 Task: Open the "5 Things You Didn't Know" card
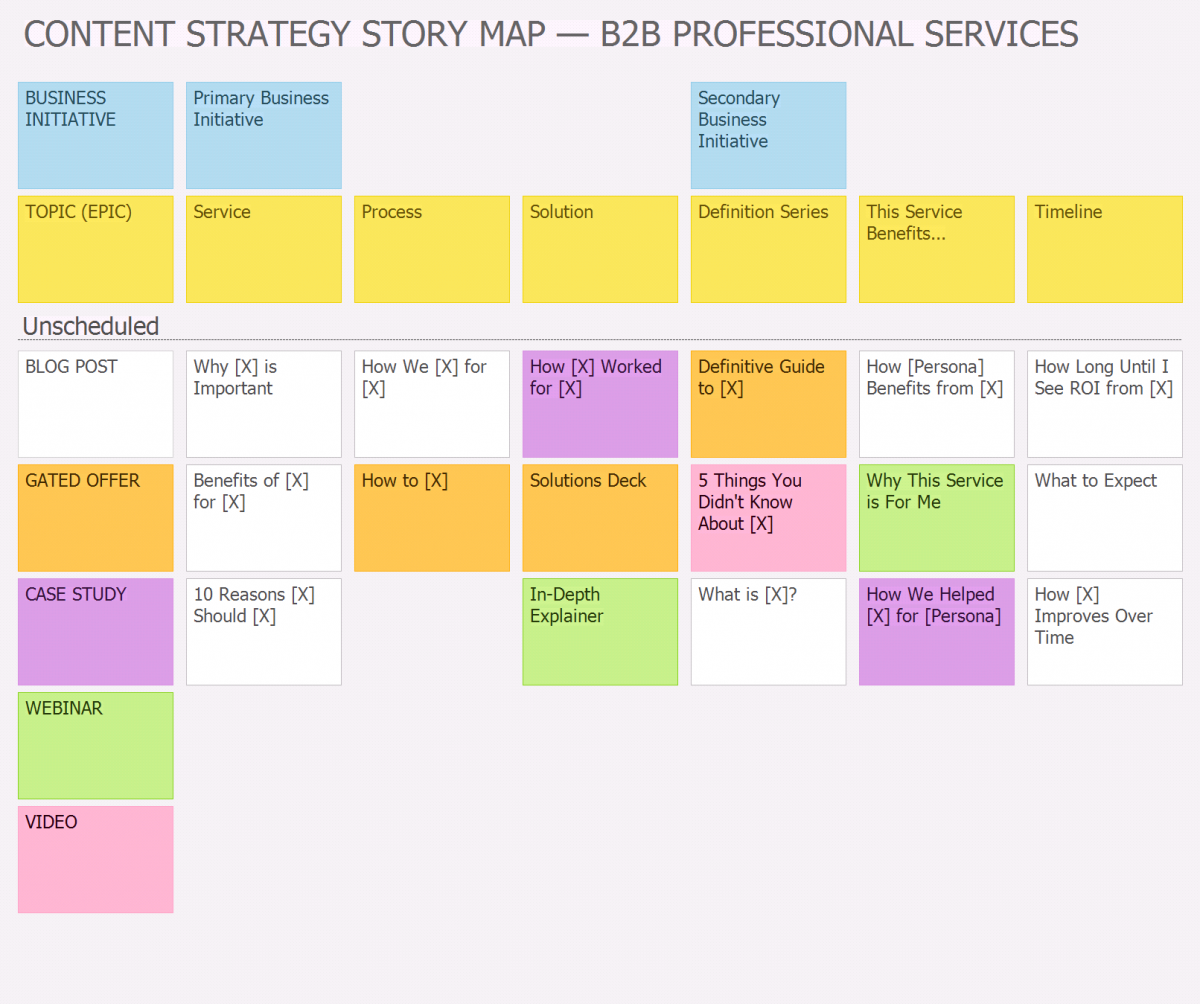tap(768, 518)
